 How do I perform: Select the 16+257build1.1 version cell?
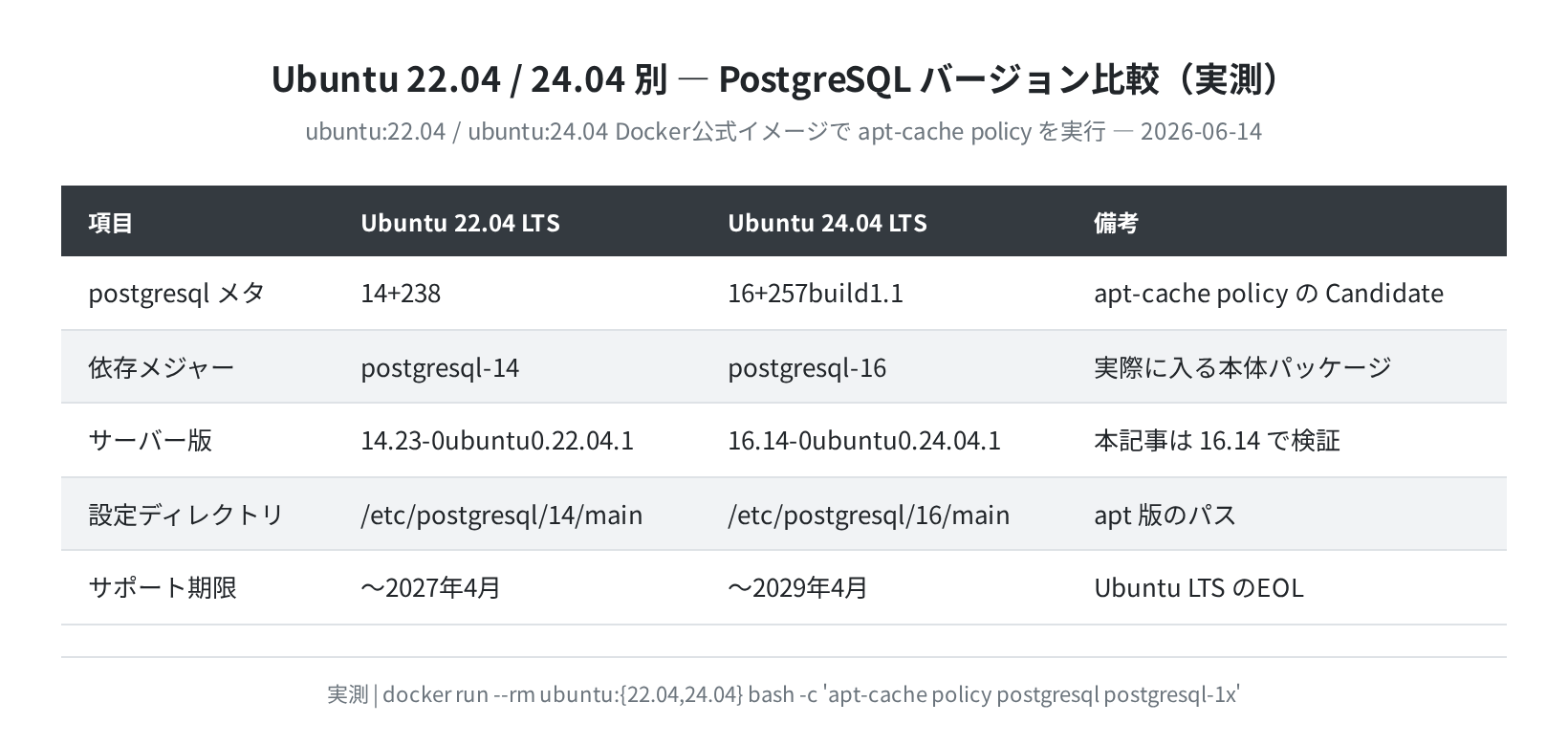pos(816,293)
